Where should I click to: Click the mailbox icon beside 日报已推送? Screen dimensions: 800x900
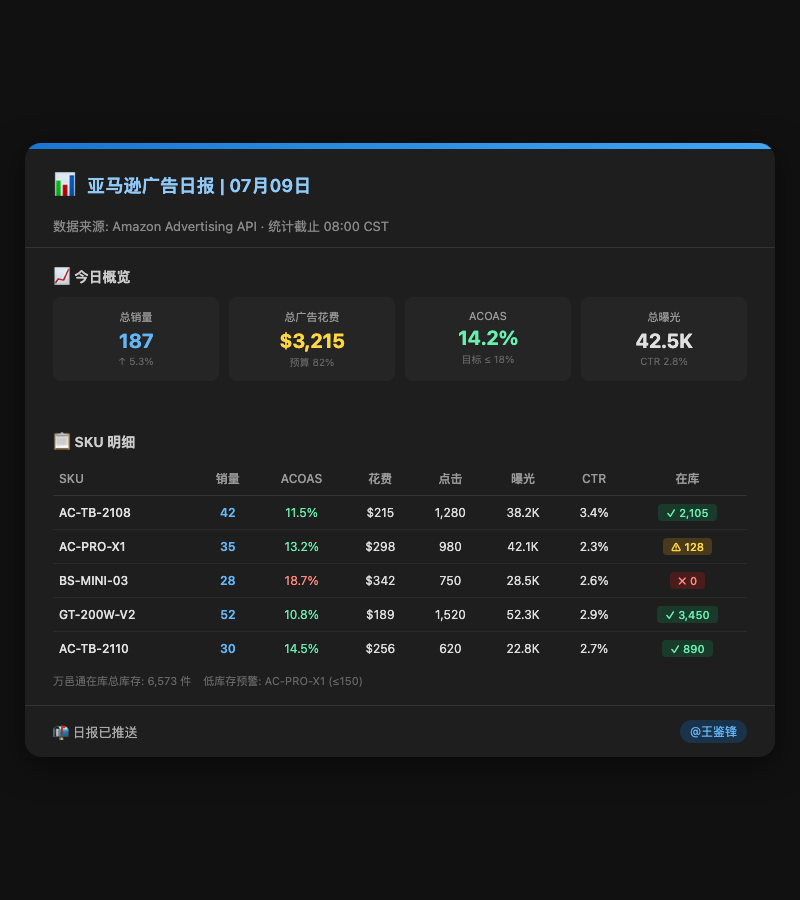pyautogui.click(x=61, y=732)
